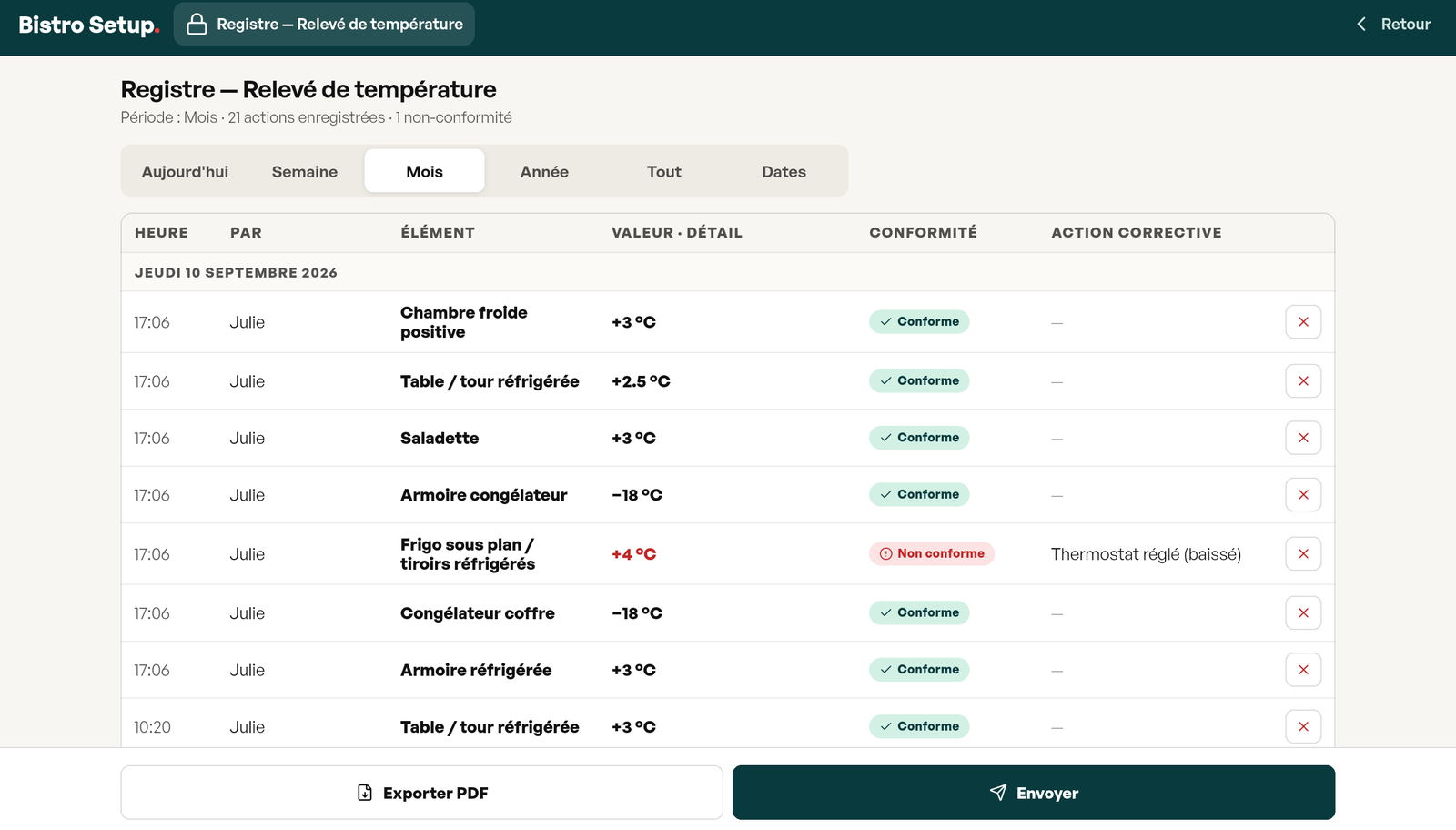This screenshot has width=1456, height=830.
Task: Select the Semaine tab
Action: (305, 172)
